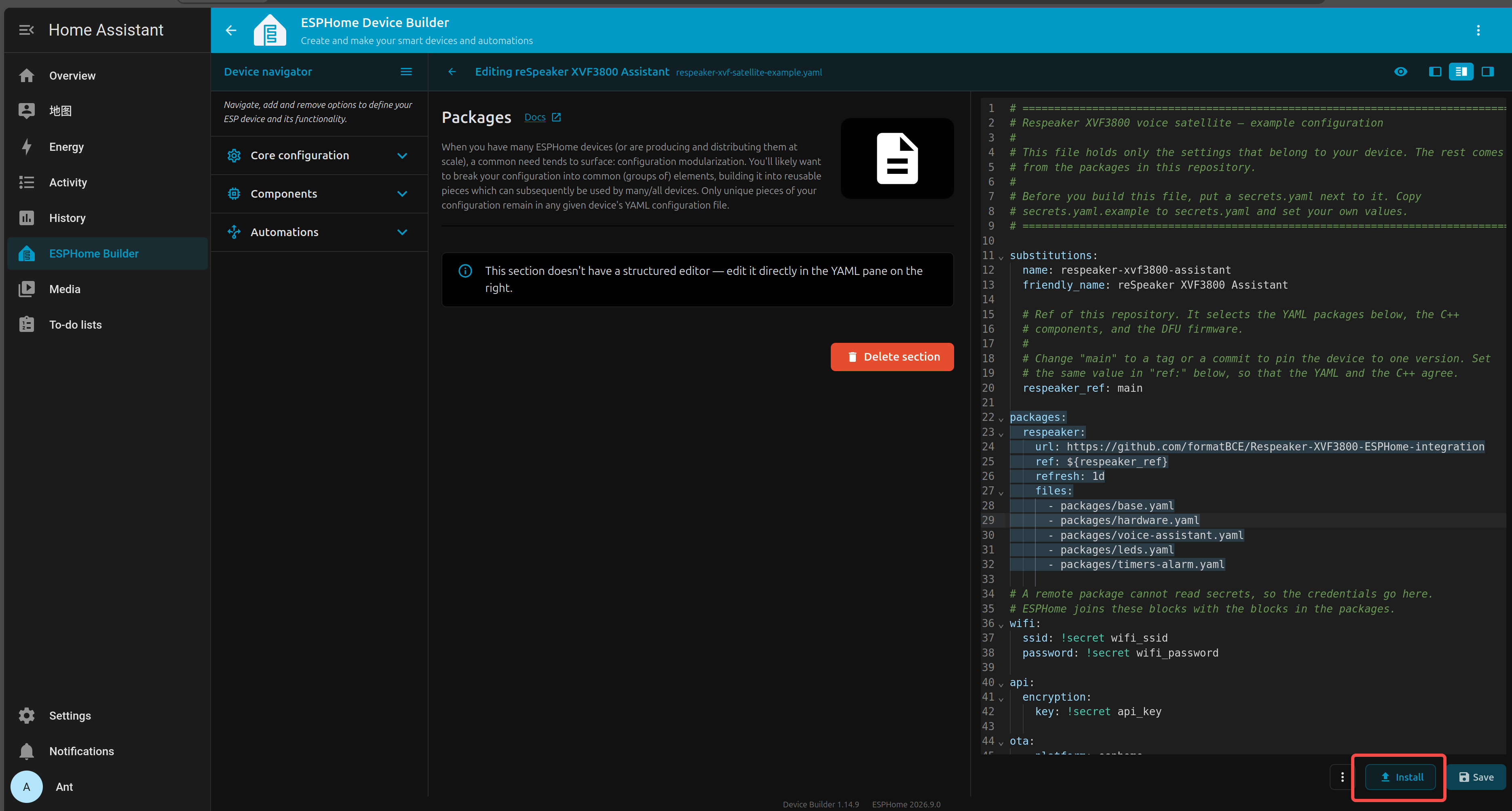Open Activity page
The image size is (1512, 811).
108,182
